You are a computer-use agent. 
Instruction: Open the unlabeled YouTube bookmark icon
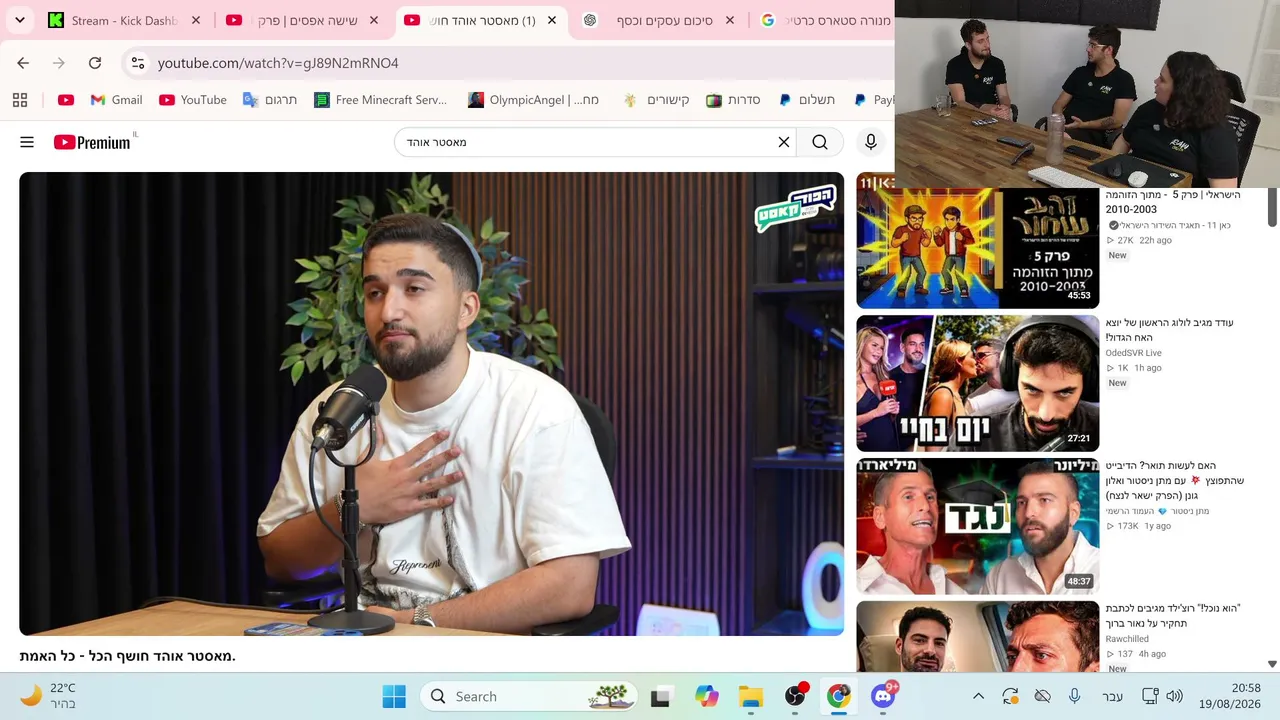pos(66,100)
